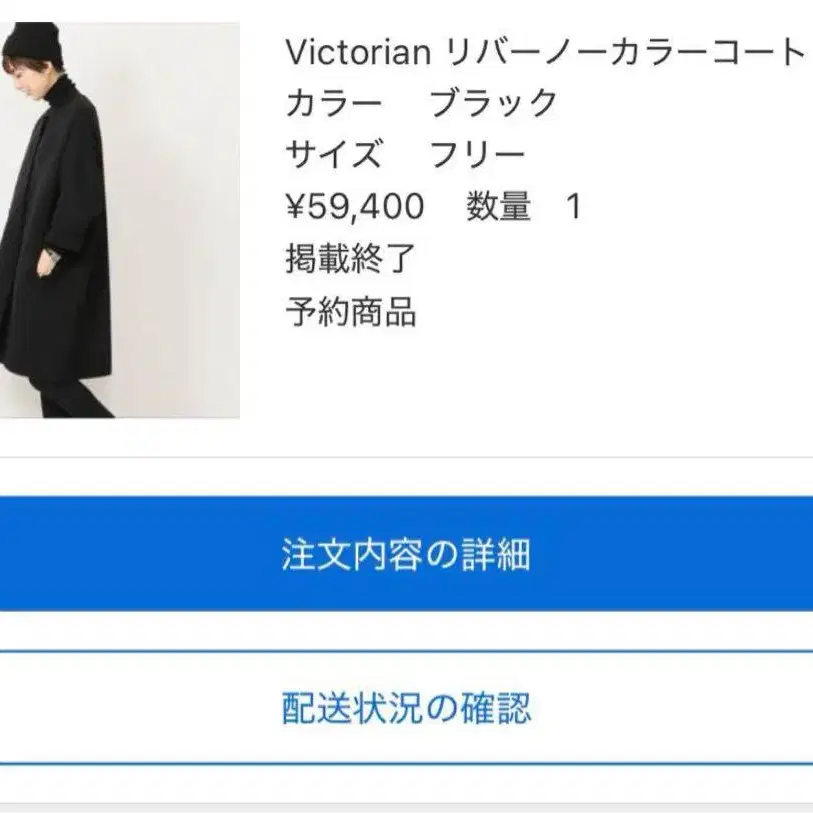The width and height of the screenshot is (813, 813).
Task: Click the quantity number 1
Action: (x=574, y=206)
